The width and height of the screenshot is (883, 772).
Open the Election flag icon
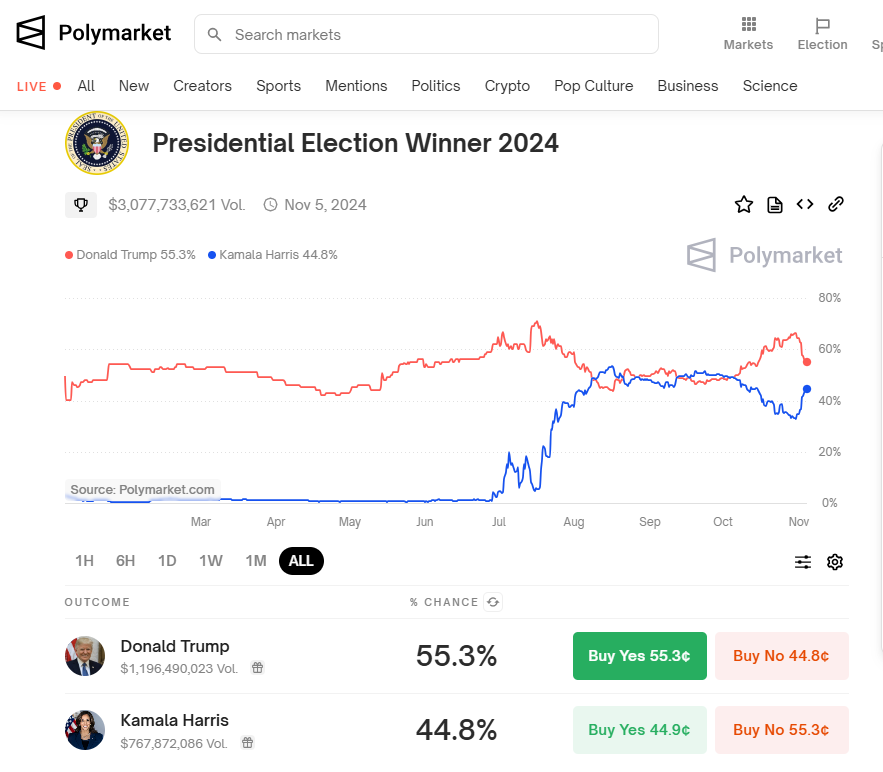(x=822, y=25)
